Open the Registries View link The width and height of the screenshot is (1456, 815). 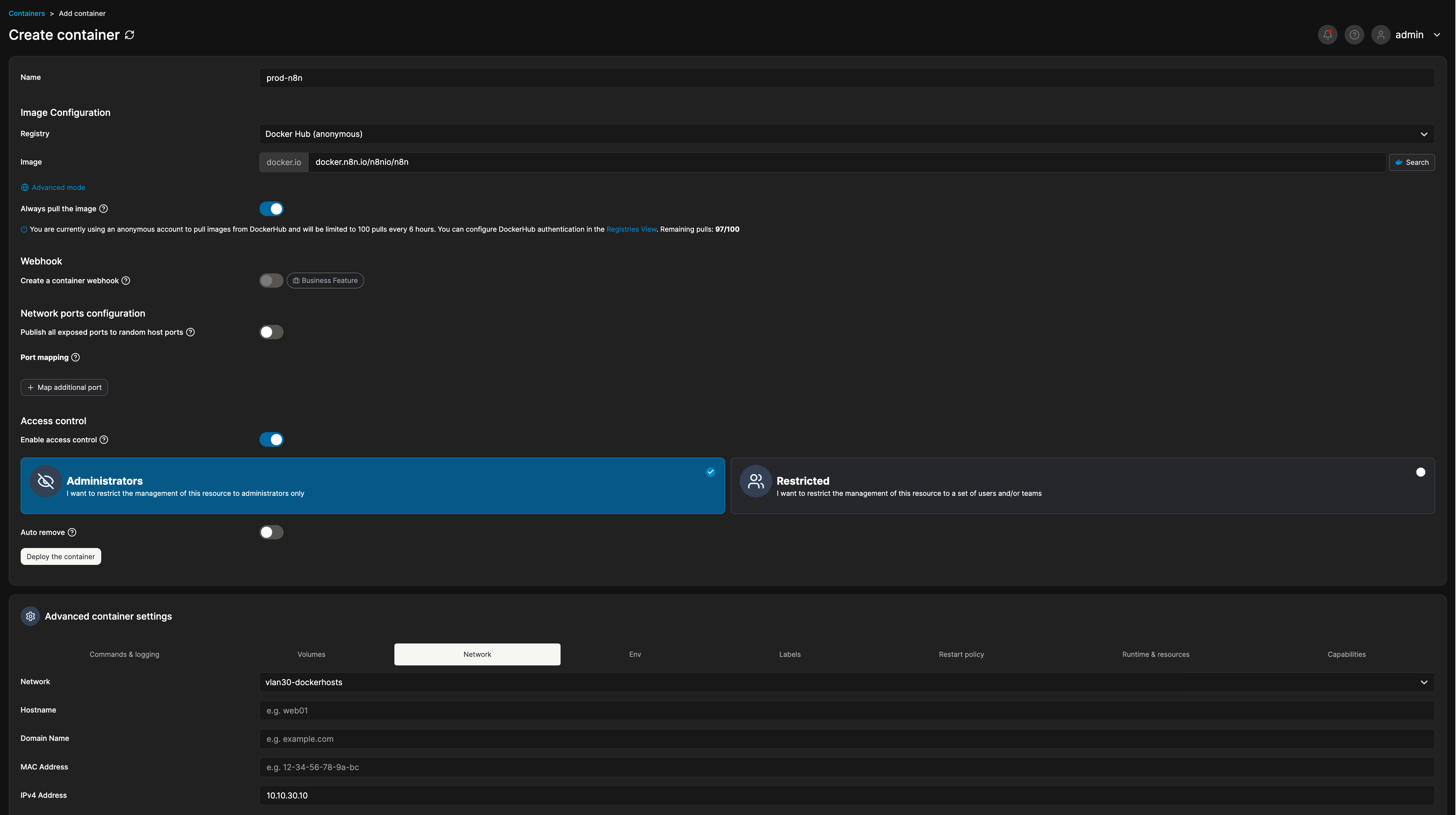[631, 229]
